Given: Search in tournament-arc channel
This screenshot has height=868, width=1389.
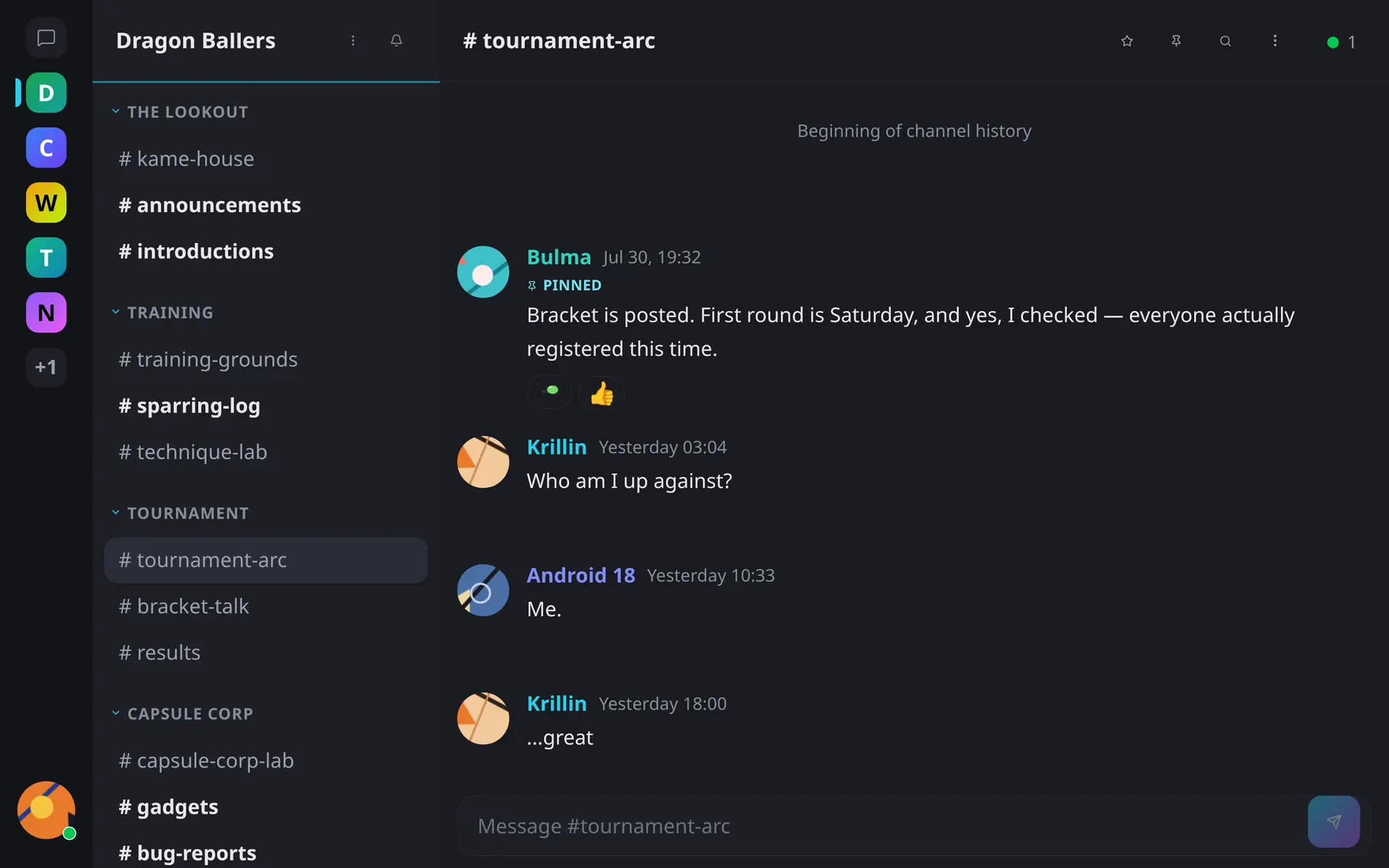Looking at the screenshot, I should (x=1225, y=41).
